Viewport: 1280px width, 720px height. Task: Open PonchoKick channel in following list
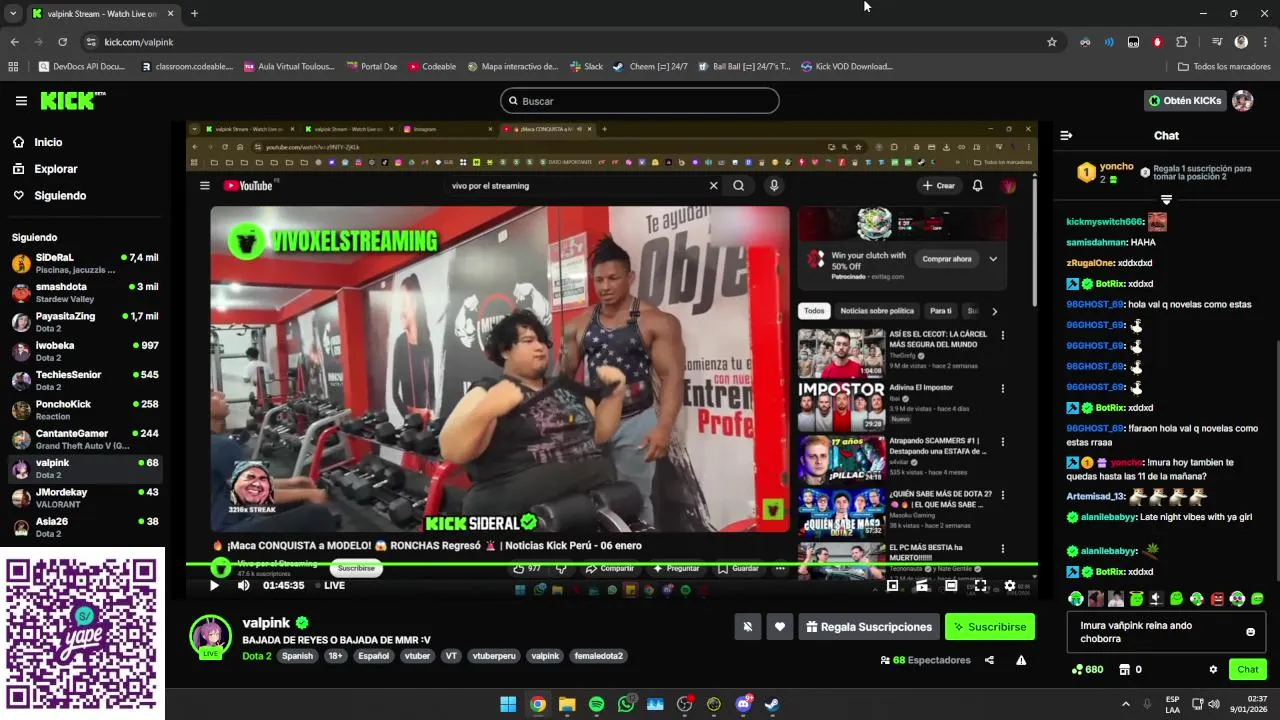pos(84,410)
